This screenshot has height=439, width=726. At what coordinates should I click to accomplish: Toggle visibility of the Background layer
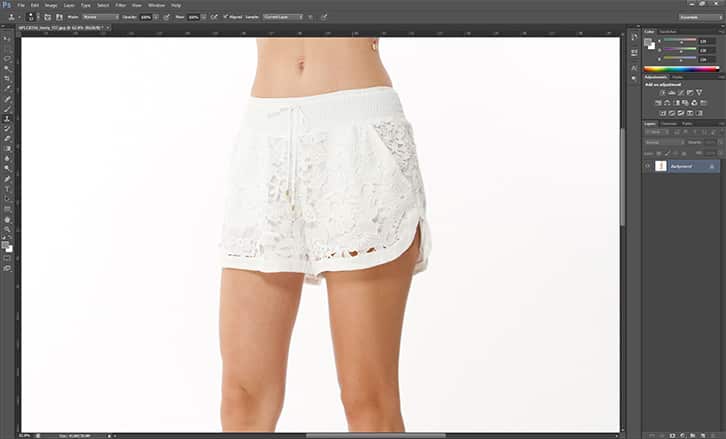[x=648, y=166]
